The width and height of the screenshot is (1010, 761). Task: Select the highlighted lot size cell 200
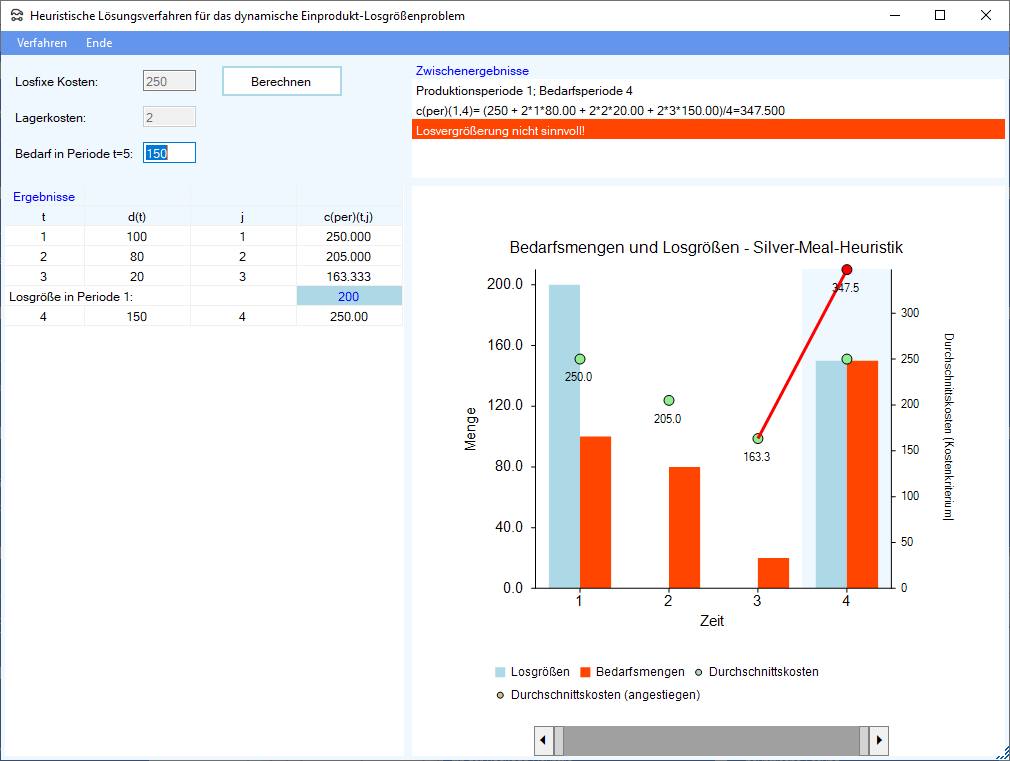click(349, 296)
